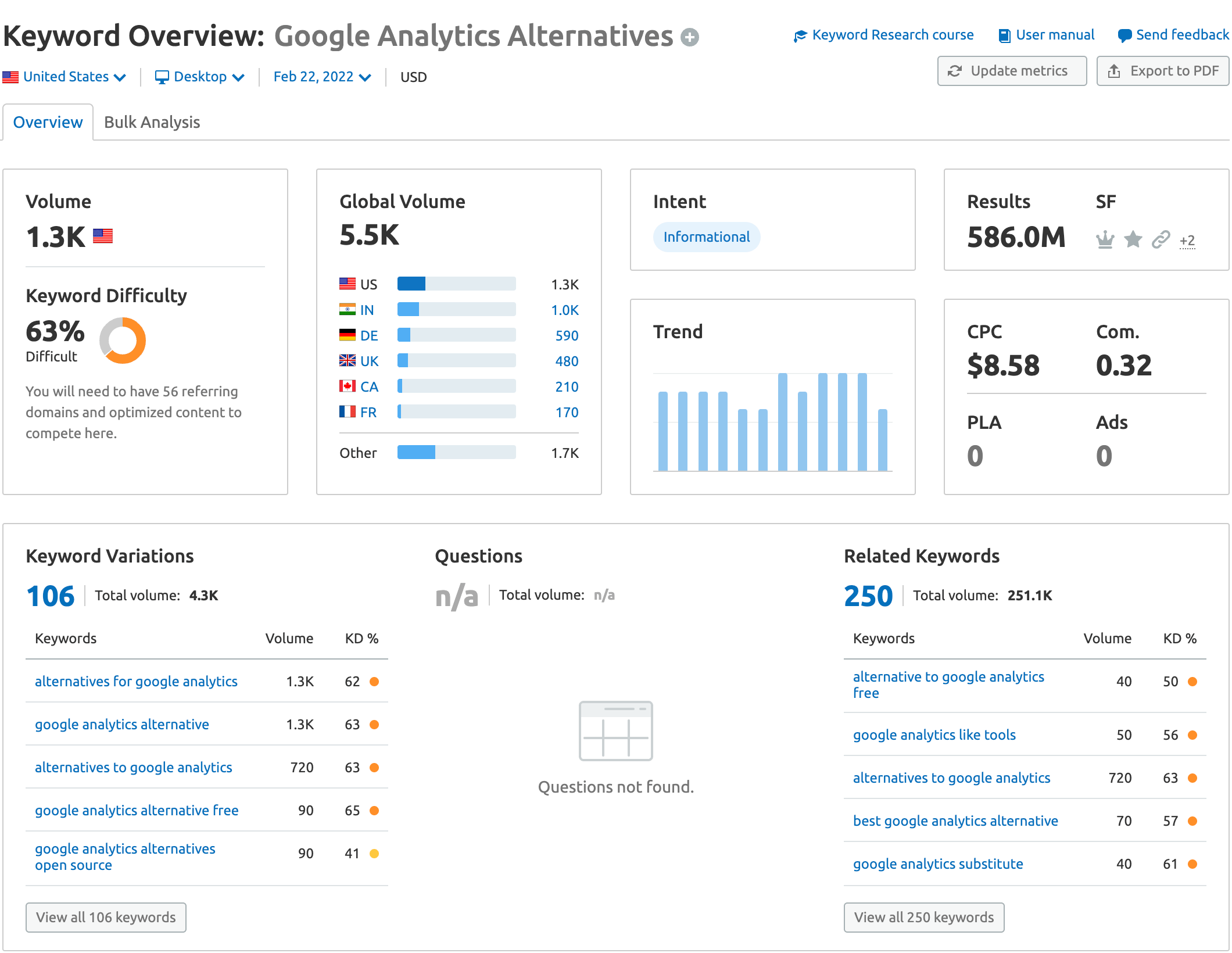Click the Volume column header in Keyword Variations
Image resolution: width=1232 pixels, height=953 pixels.
tap(289, 638)
